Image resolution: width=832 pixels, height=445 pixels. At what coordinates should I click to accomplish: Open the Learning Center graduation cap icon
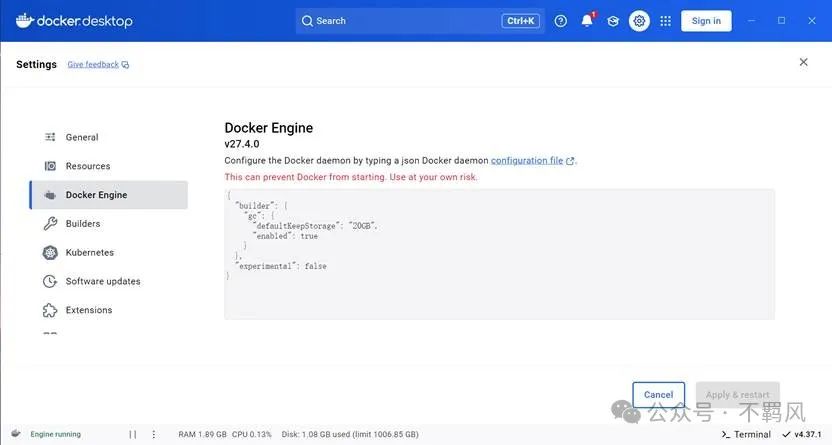click(613, 21)
